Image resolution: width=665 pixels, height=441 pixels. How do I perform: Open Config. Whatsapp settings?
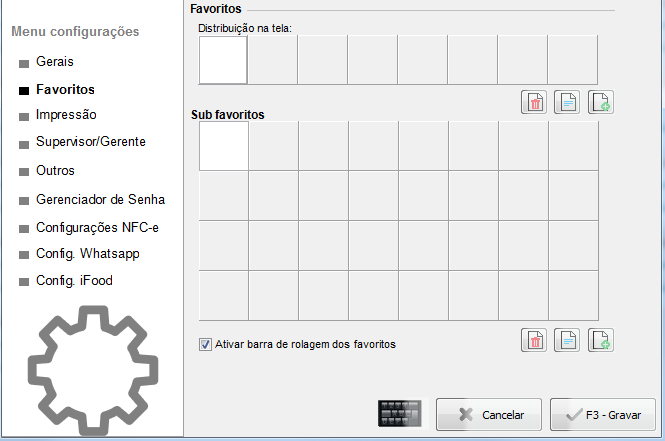click(88, 254)
